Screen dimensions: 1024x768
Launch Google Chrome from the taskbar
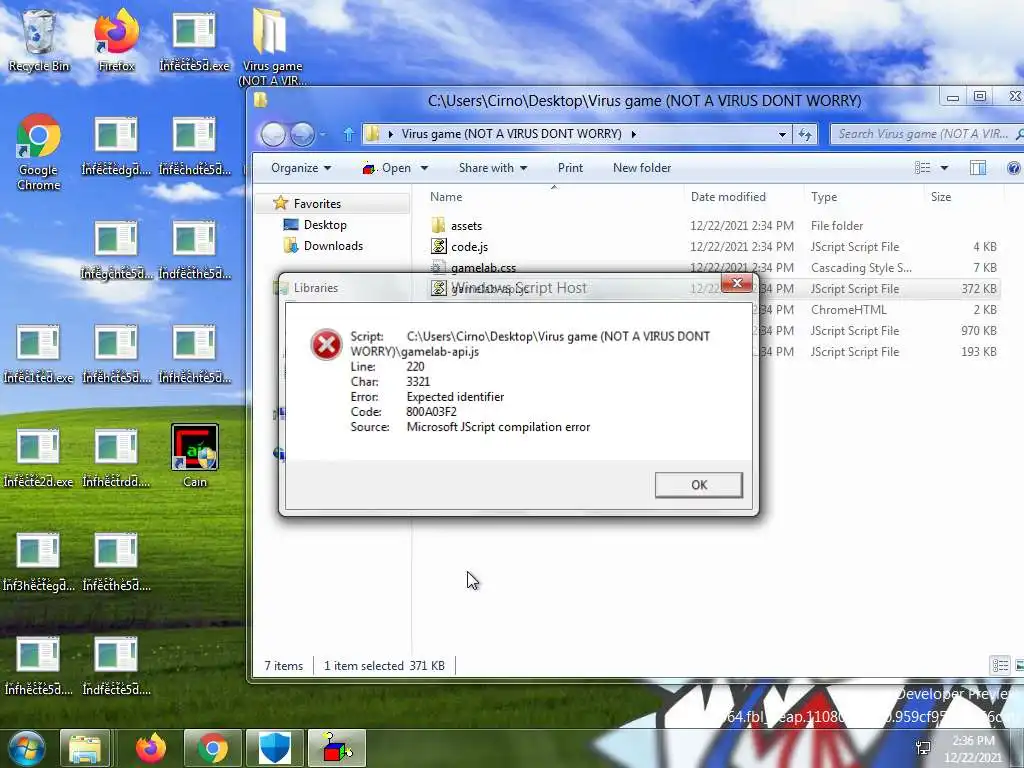(212, 748)
